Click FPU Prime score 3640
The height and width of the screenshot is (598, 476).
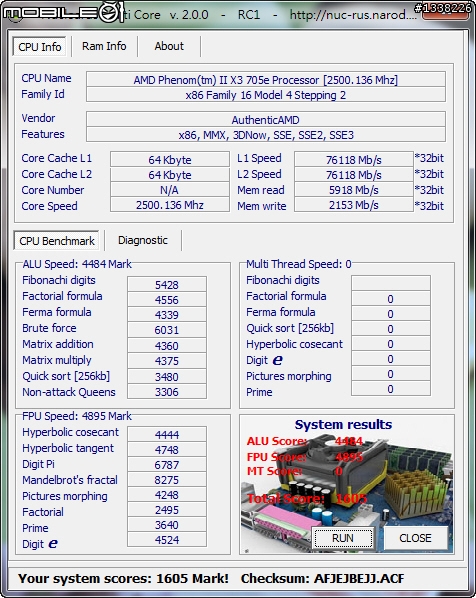coord(167,525)
